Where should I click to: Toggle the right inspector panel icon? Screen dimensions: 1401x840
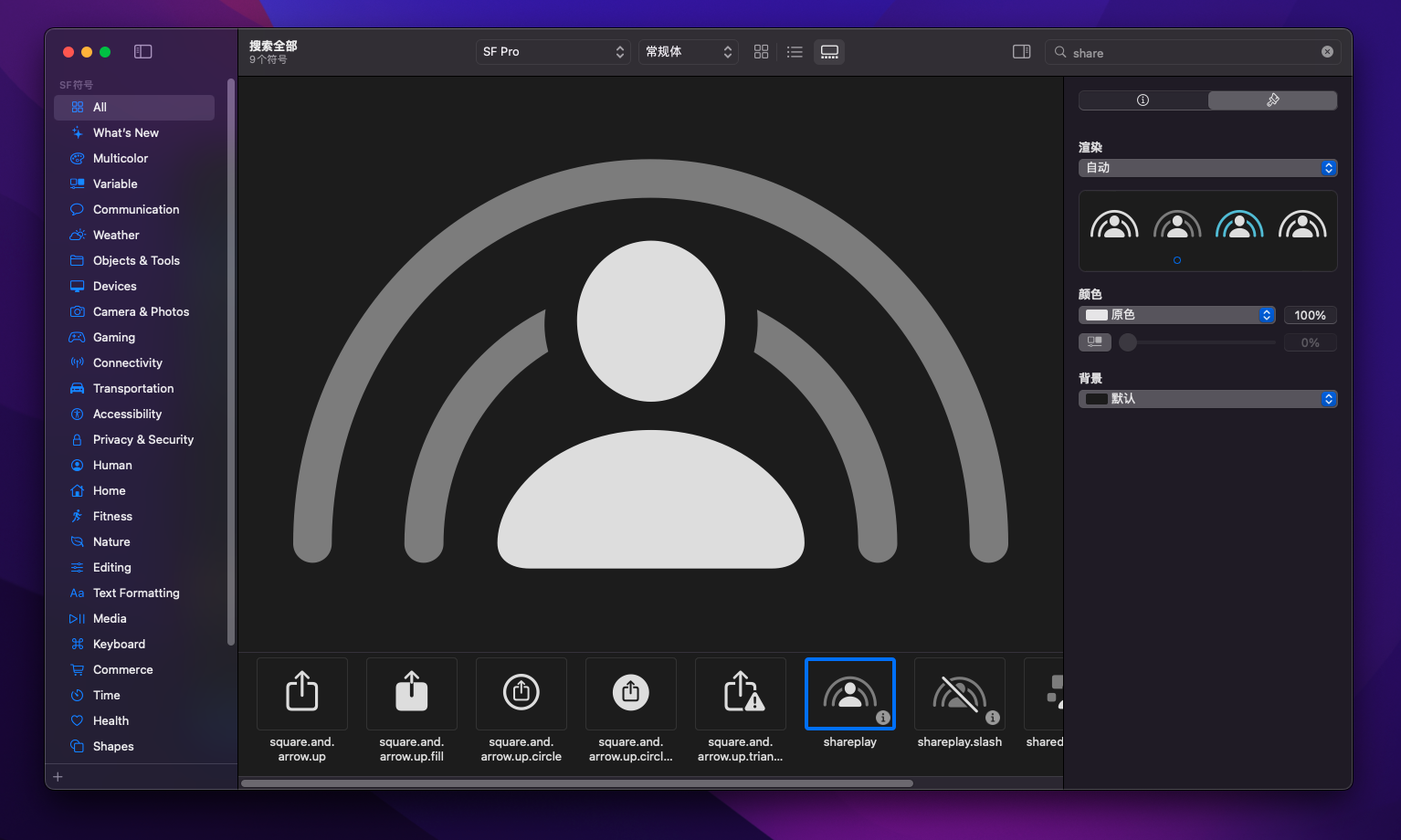(x=1022, y=52)
